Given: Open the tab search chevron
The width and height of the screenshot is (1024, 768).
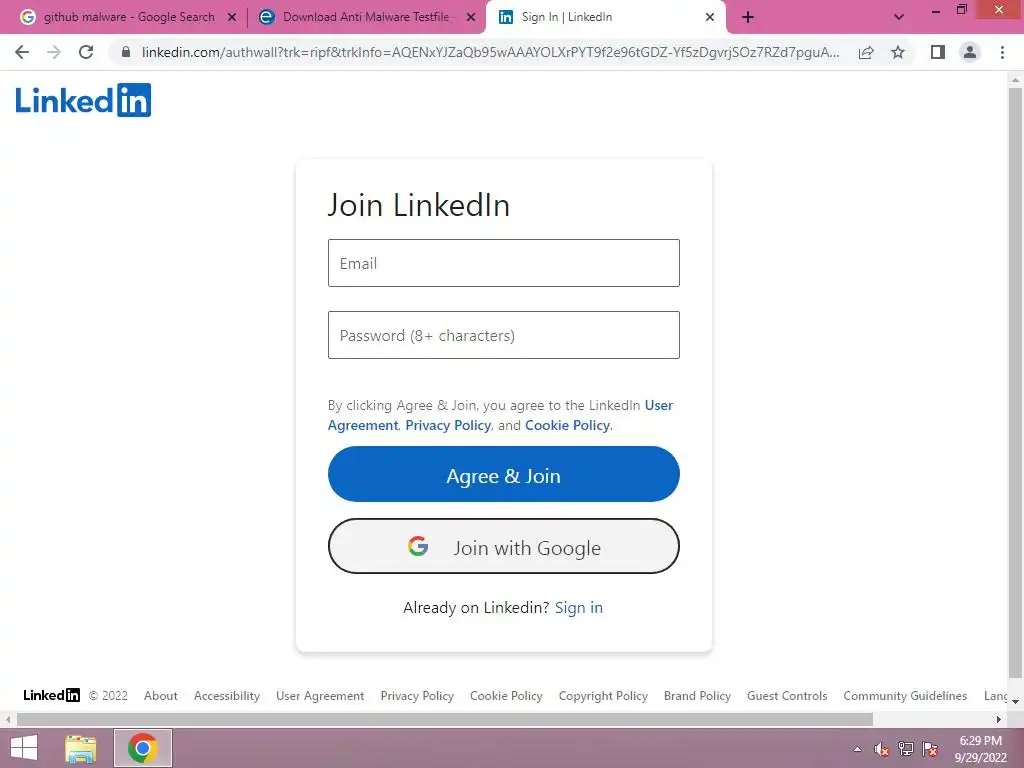Looking at the screenshot, I should pos(899,17).
